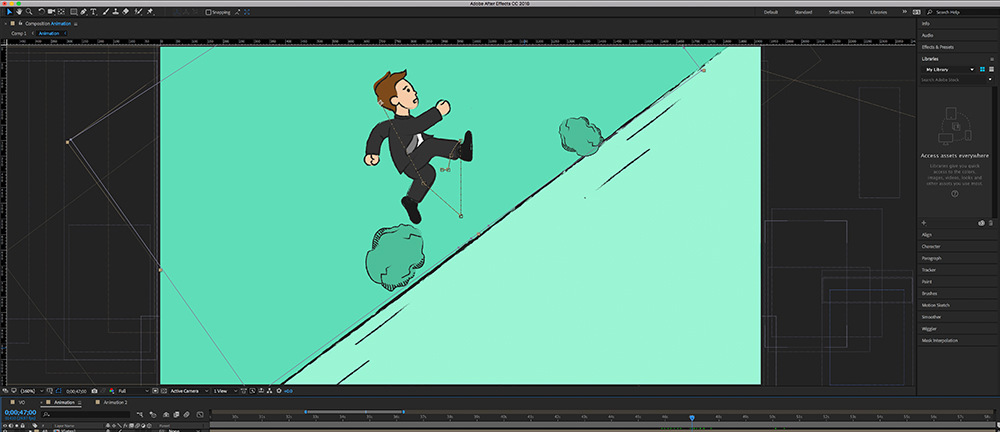Select the Horizontal Type tool
1000x432 pixels.
pyautogui.click(x=93, y=12)
